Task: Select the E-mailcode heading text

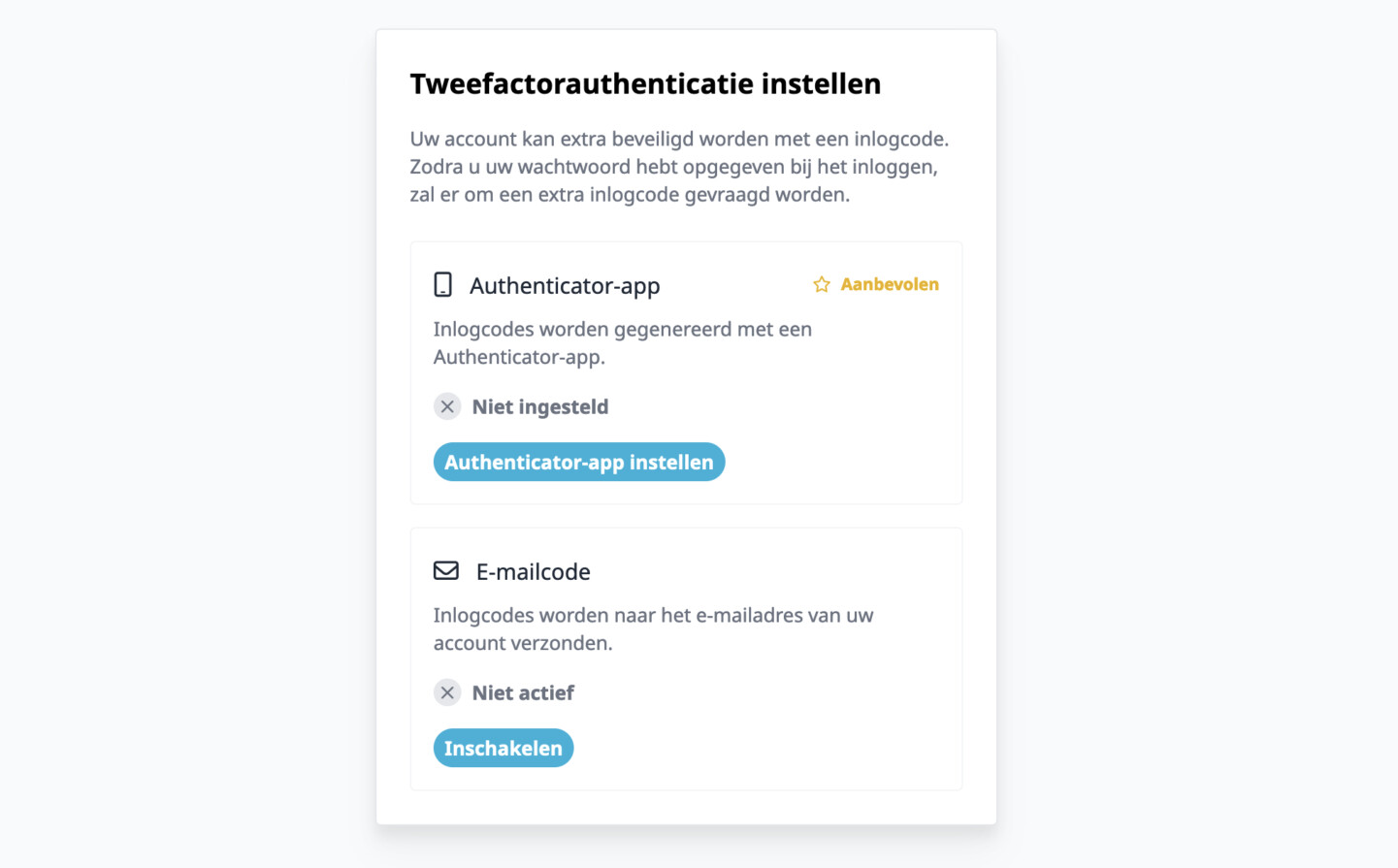Action: click(x=533, y=572)
